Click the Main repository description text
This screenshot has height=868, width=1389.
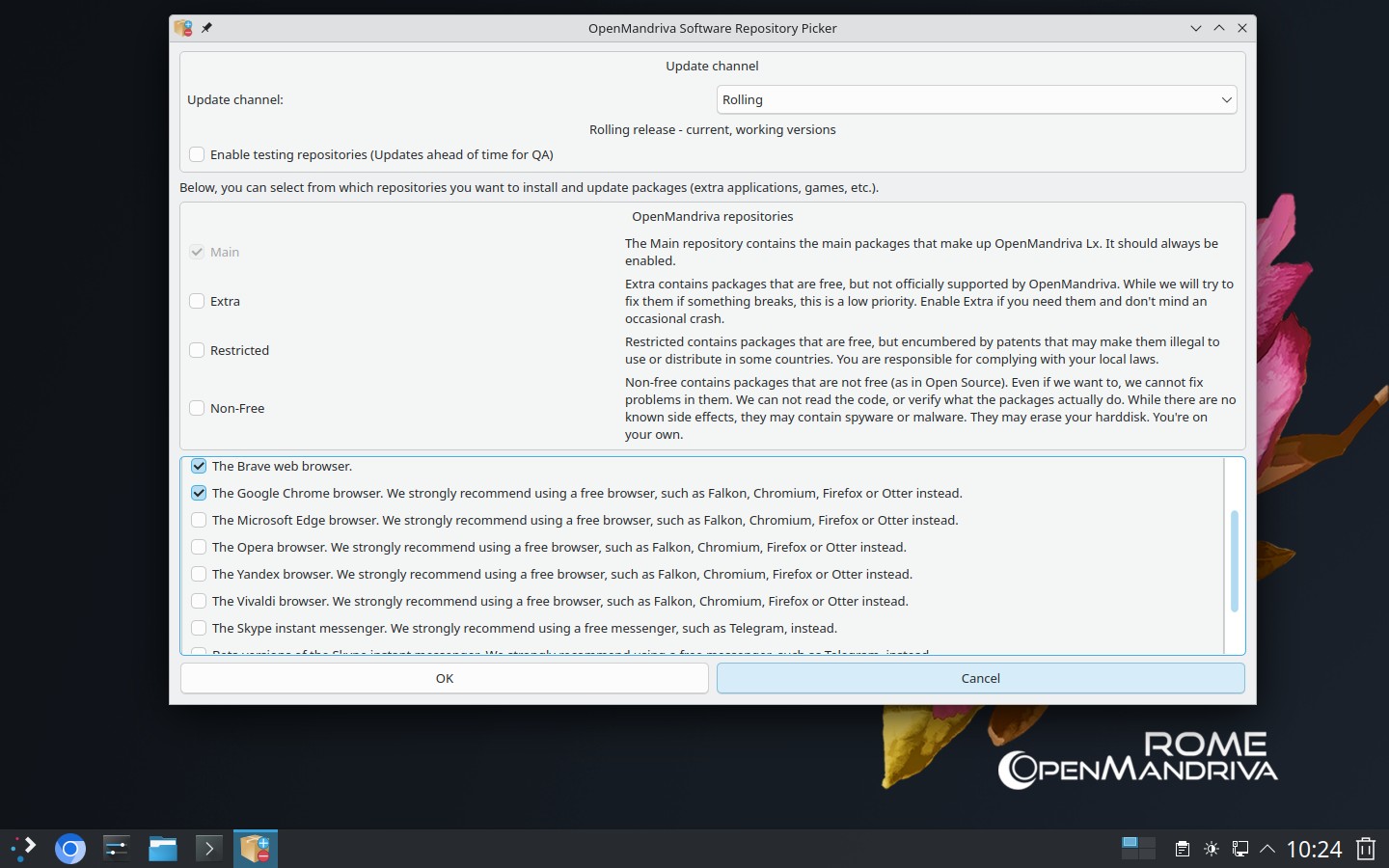click(x=921, y=252)
